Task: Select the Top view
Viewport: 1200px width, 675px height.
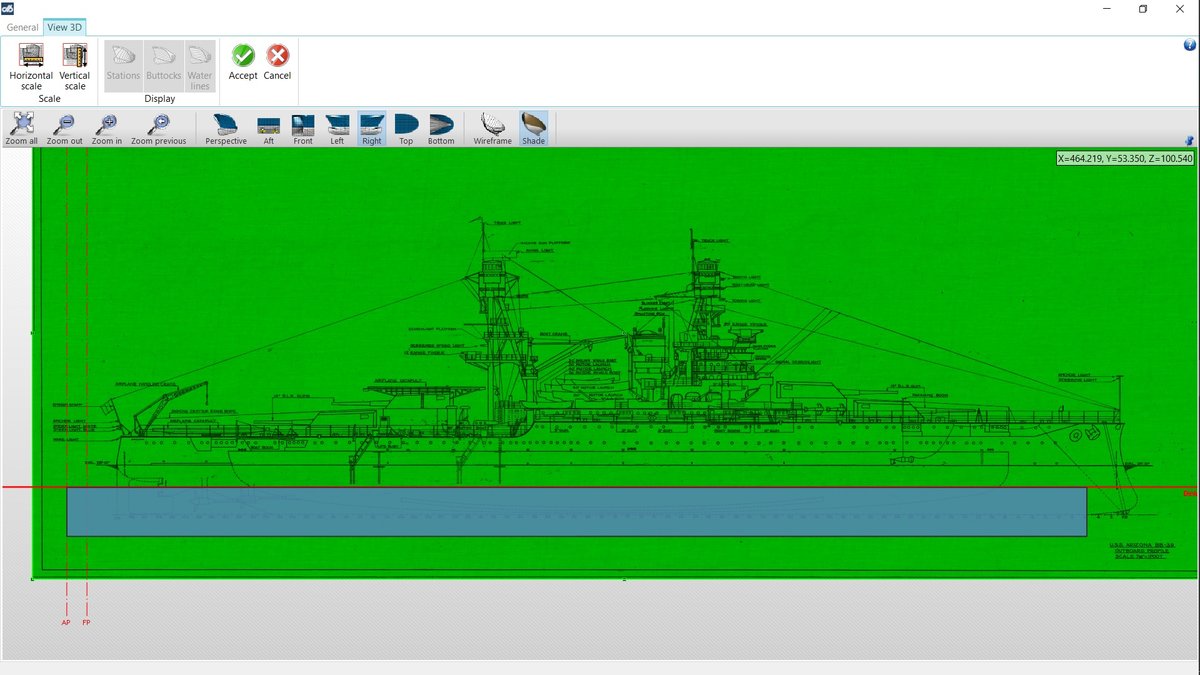Action: point(406,129)
